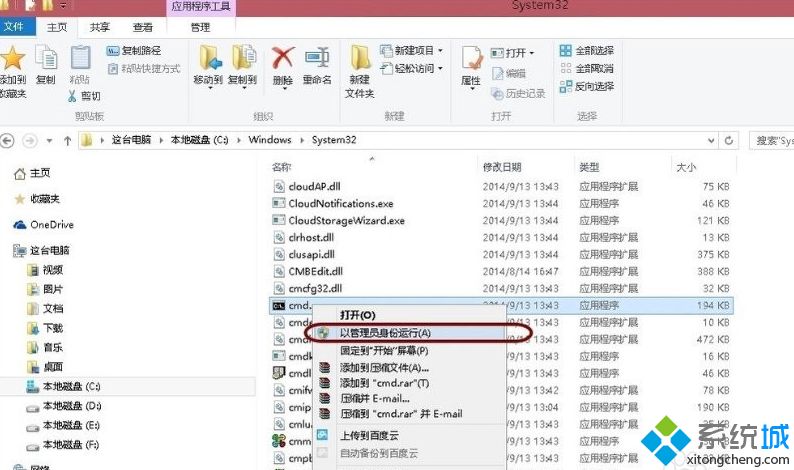Select the cloudAP.dll file
The width and height of the screenshot is (794, 470).
click(x=307, y=186)
